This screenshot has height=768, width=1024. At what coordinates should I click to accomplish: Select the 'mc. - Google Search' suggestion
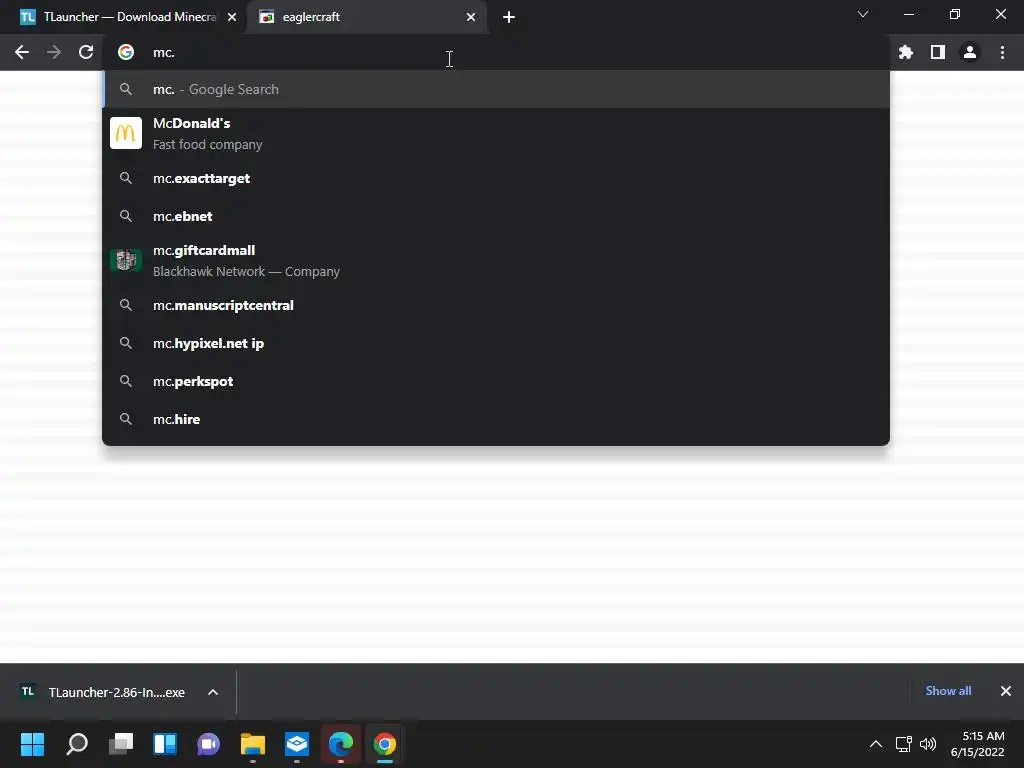coord(496,89)
